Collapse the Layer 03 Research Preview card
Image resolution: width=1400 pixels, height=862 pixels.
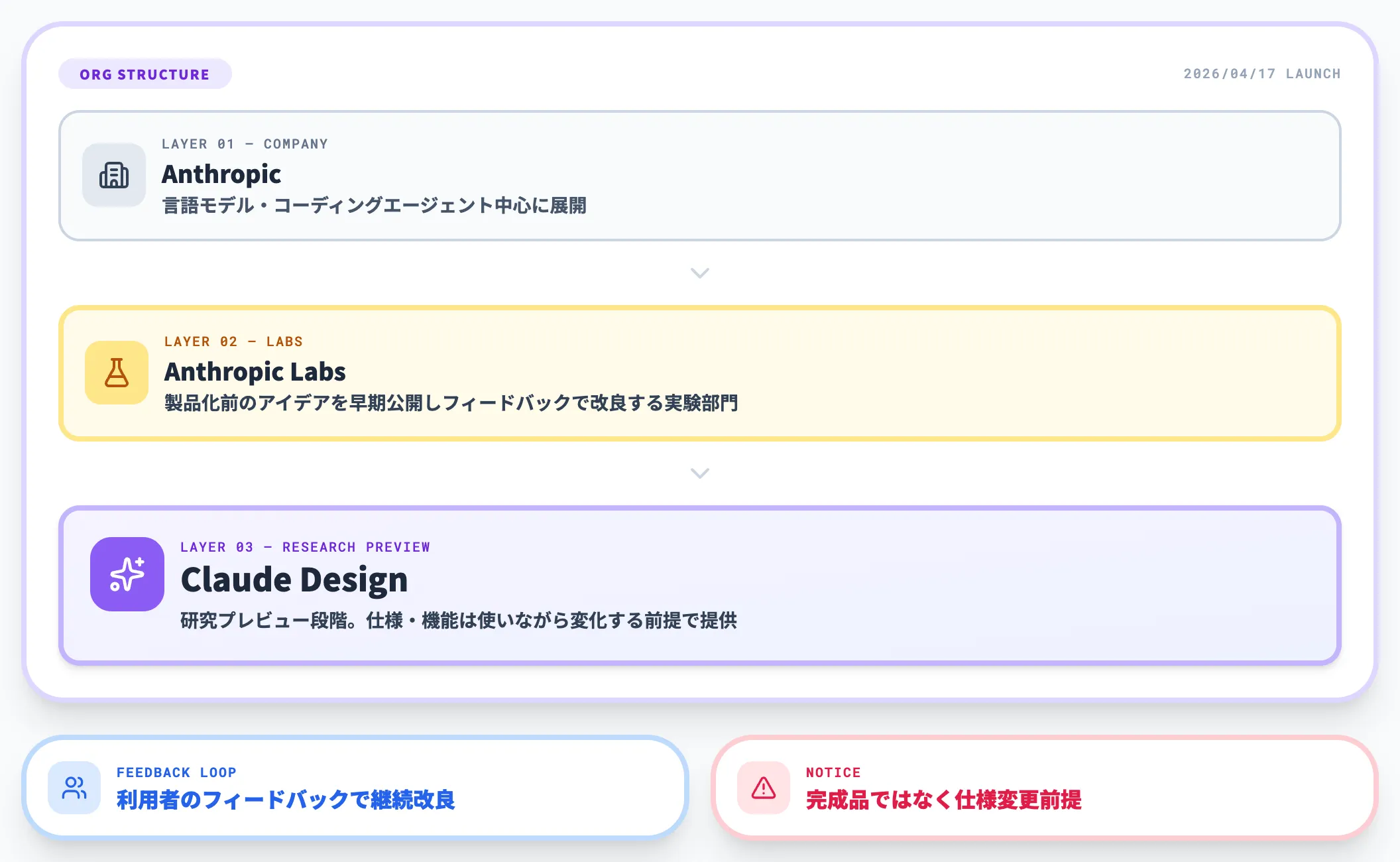tap(700, 584)
